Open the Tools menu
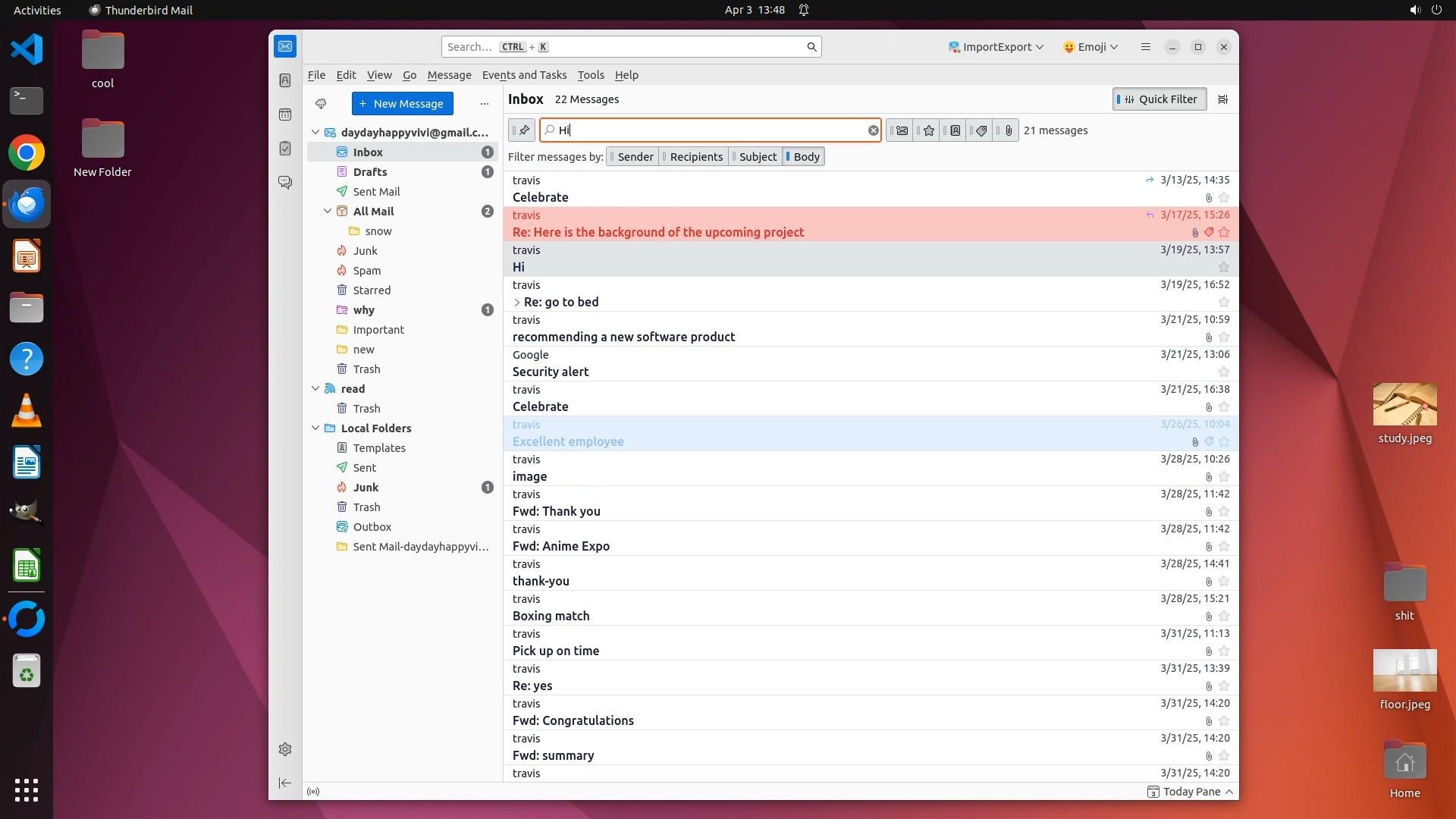The height and width of the screenshot is (819, 1456). (590, 75)
